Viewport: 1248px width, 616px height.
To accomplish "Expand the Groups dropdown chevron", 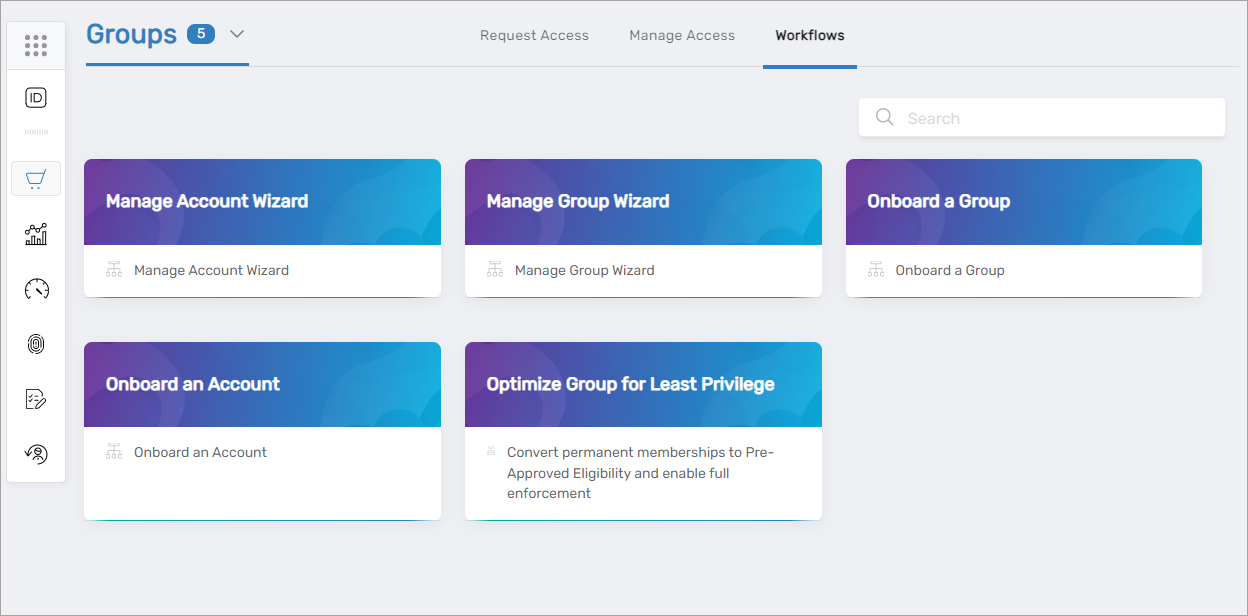I will (x=236, y=34).
